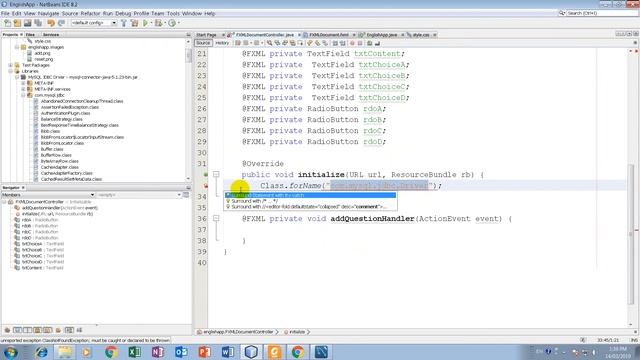Select AuthenticationPlugin.class in Projects tree

click(x=65, y=113)
